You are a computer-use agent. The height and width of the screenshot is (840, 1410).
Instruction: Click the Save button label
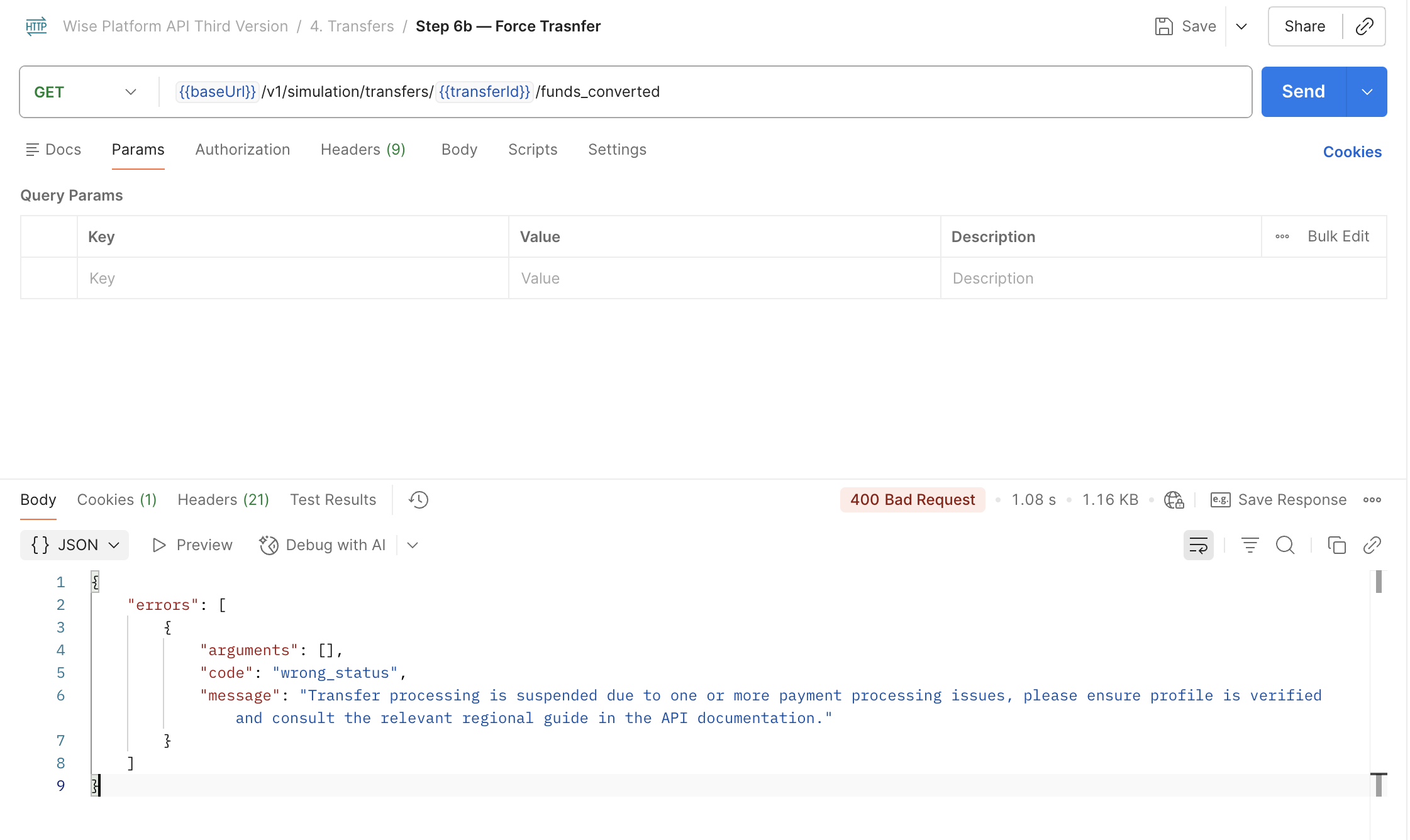pos(1199,26)
